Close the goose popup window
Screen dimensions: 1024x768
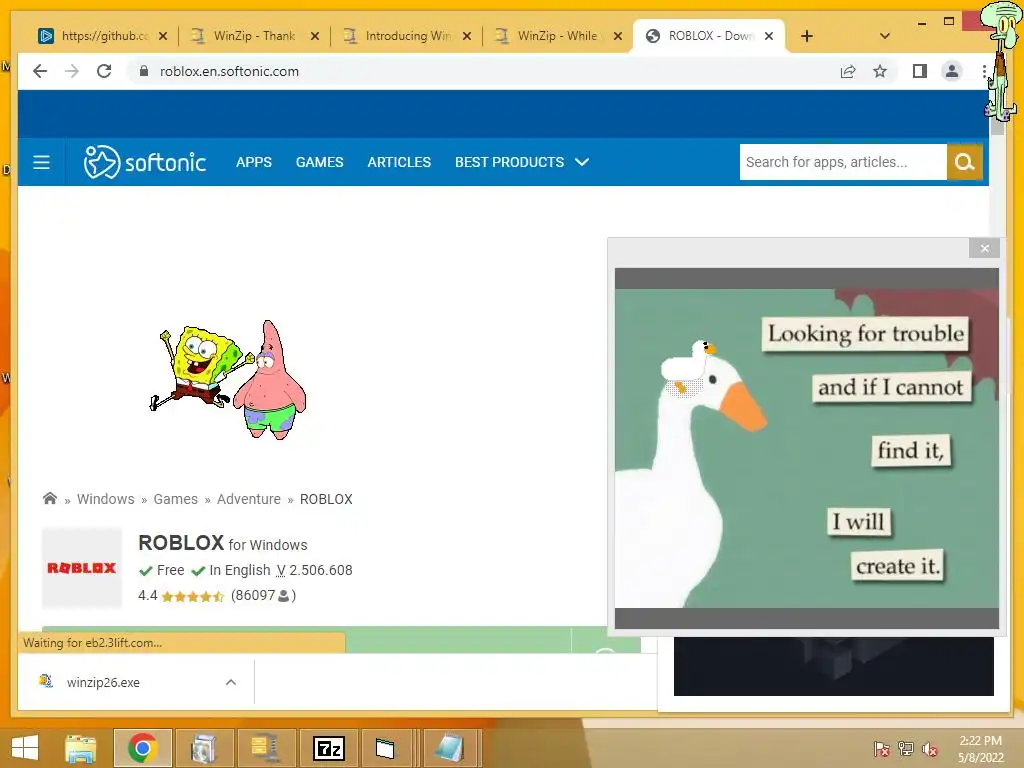click(x=985, y=248)
